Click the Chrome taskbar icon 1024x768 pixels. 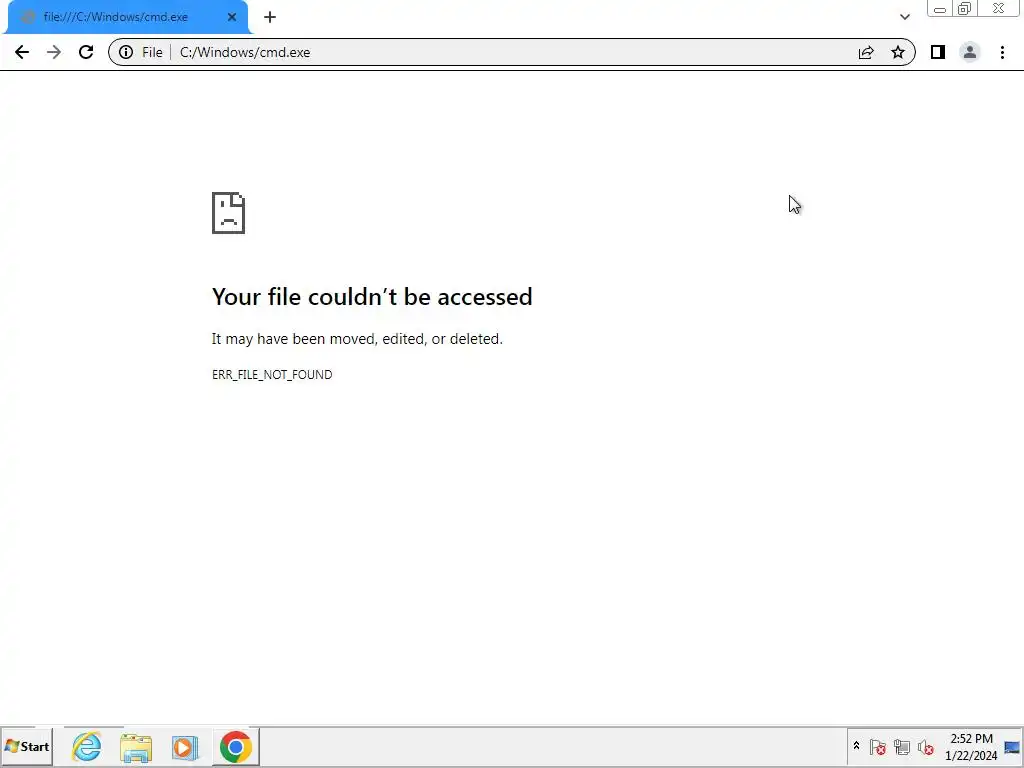coord(236,746)
